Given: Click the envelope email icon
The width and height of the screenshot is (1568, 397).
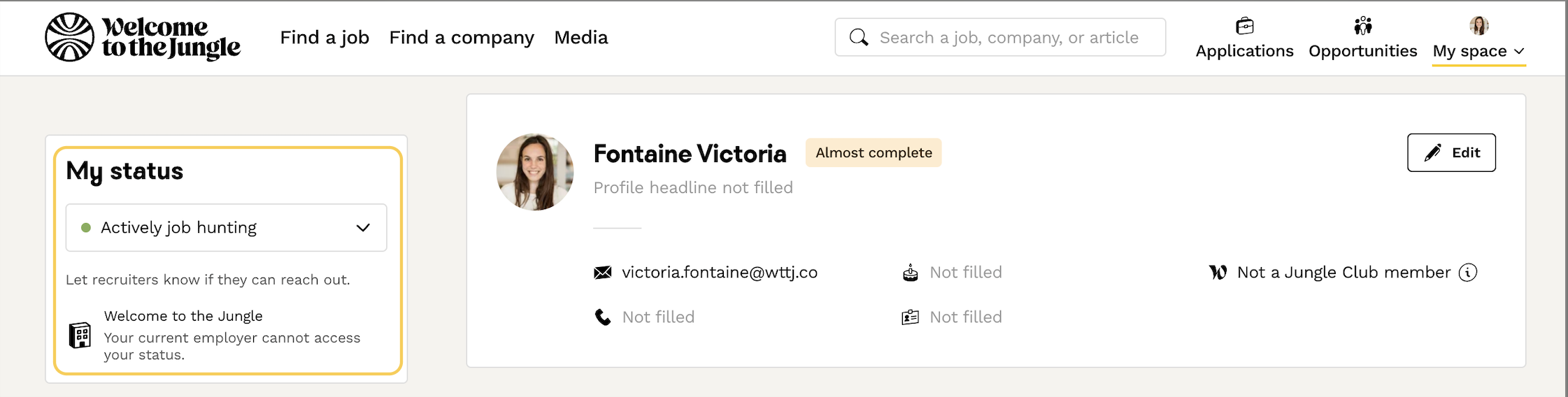Looking at the screenshot, I should pyautogui.click(x=602, y=273).
